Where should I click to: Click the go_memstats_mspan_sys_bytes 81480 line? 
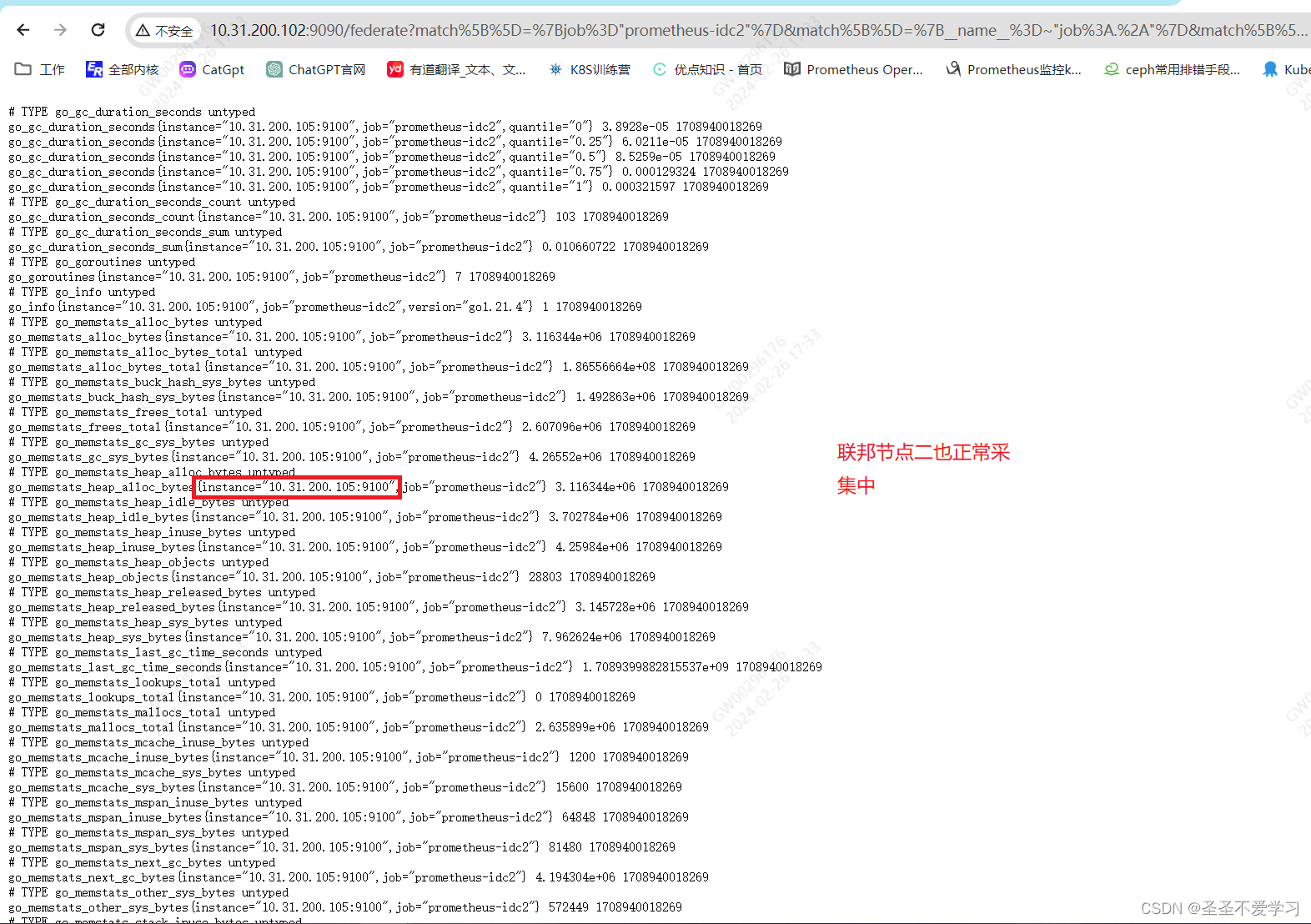click(342, 847)
